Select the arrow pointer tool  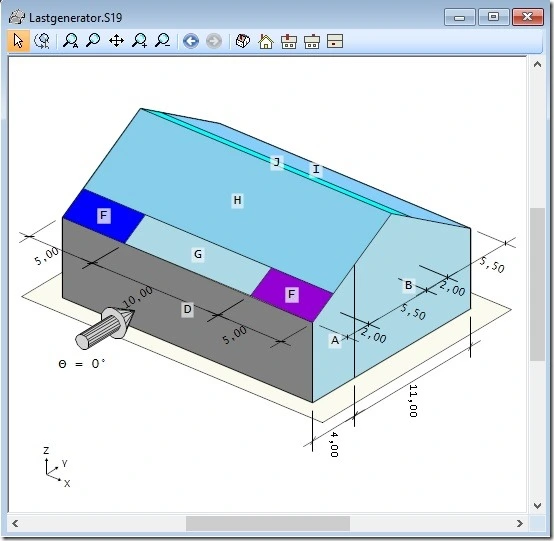18,41
